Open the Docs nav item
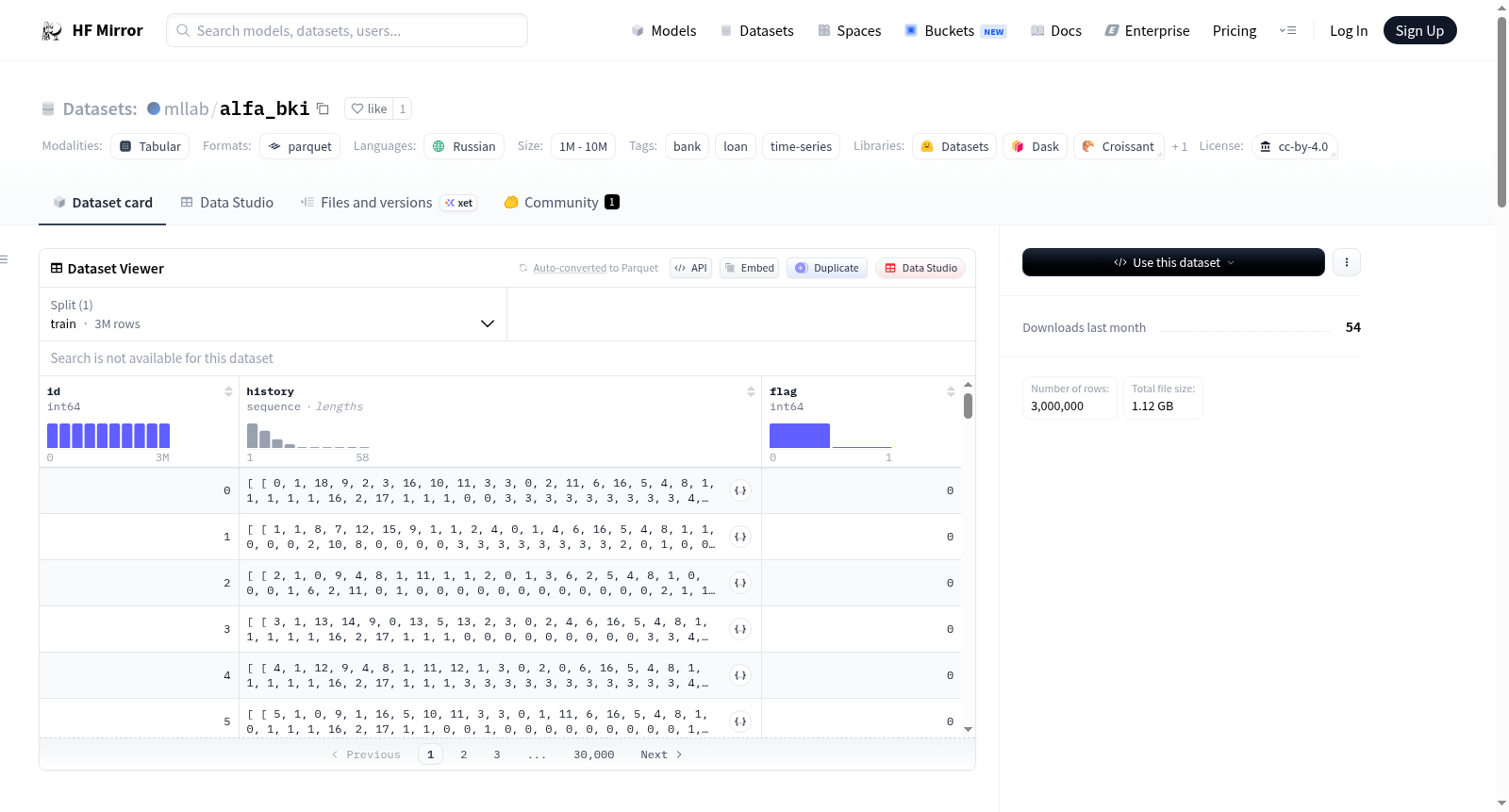This screenshot has height=812, width=1509. [1056, 30]
